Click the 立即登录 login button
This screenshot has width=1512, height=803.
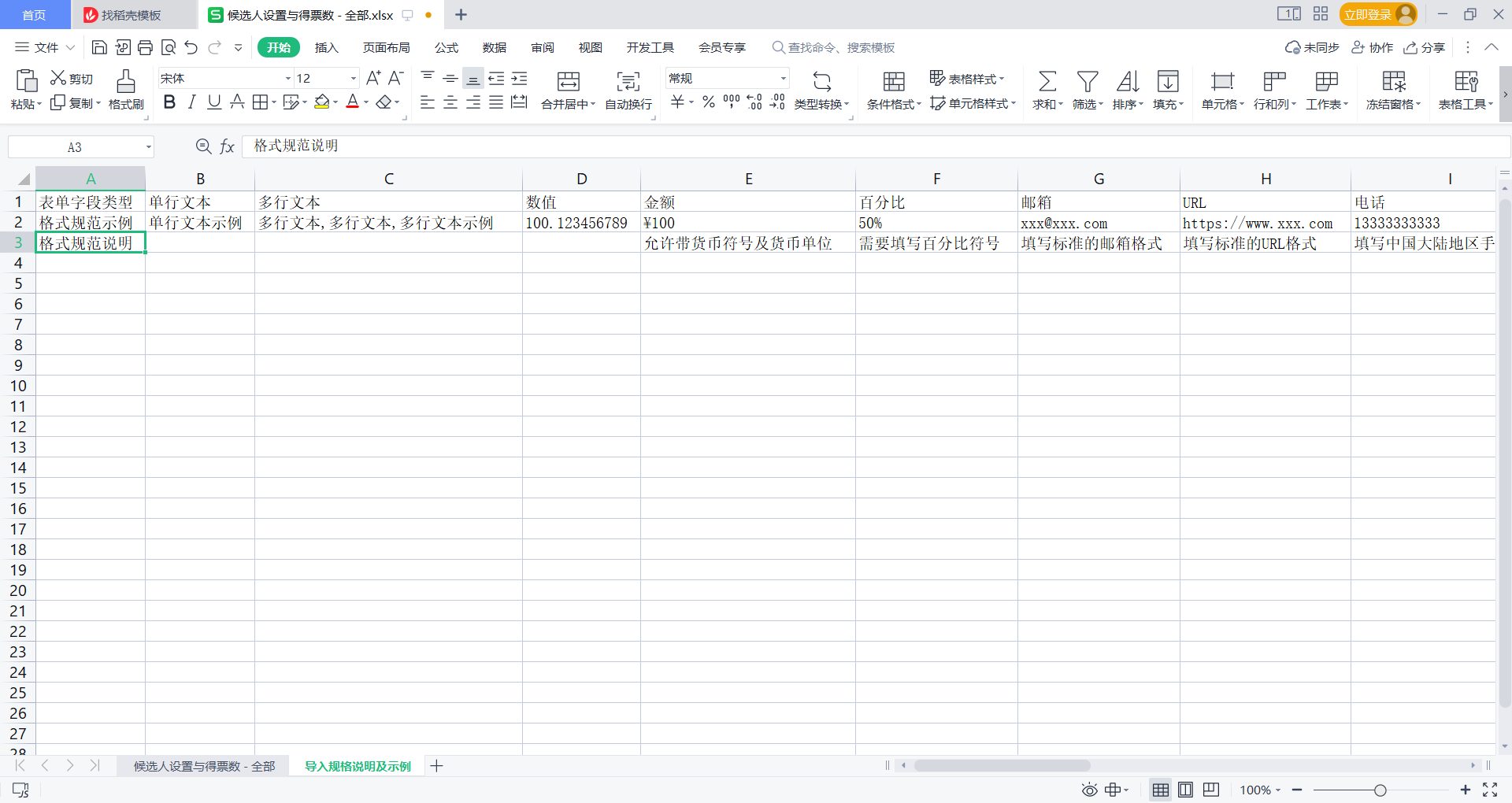1377,14
